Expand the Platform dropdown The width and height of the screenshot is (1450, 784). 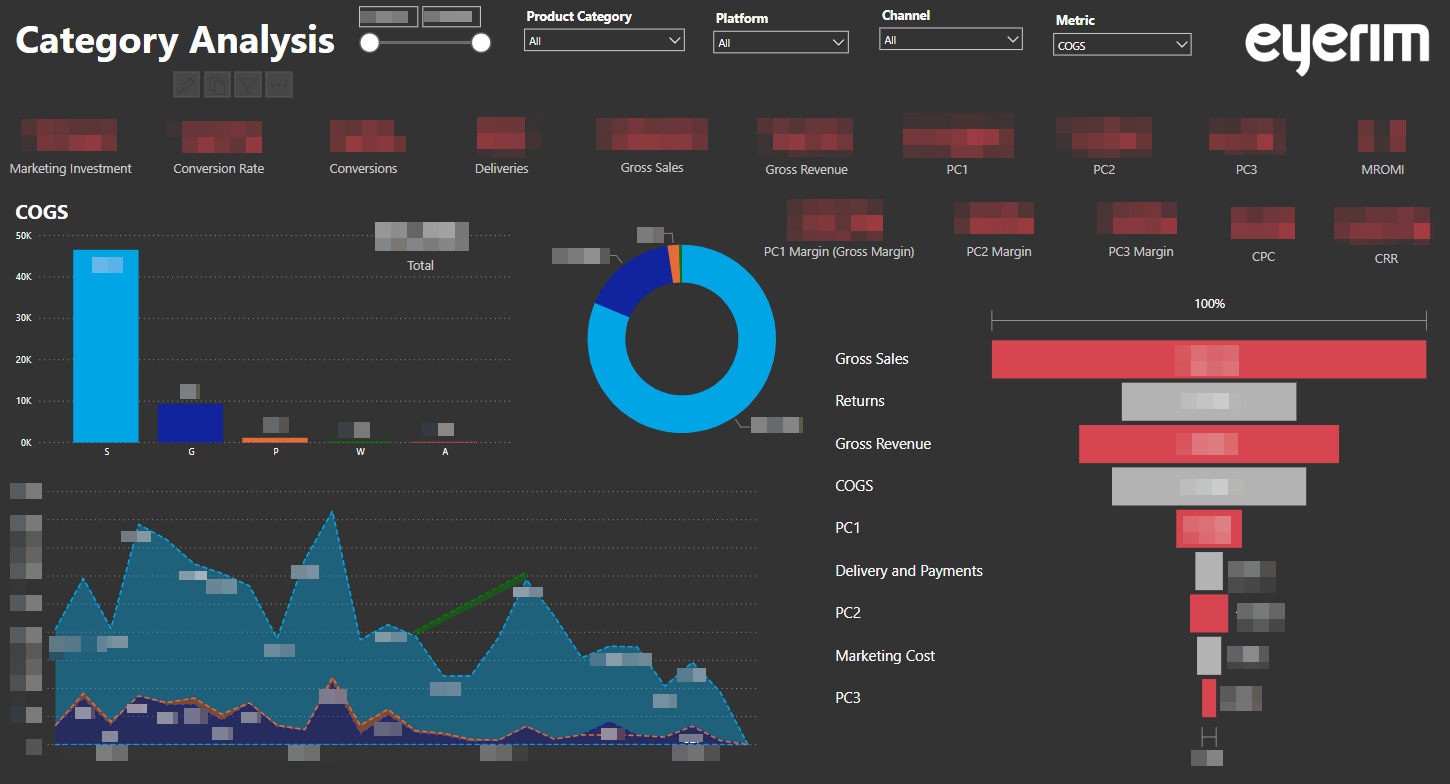pyautogui.click(x=781, y=43)
